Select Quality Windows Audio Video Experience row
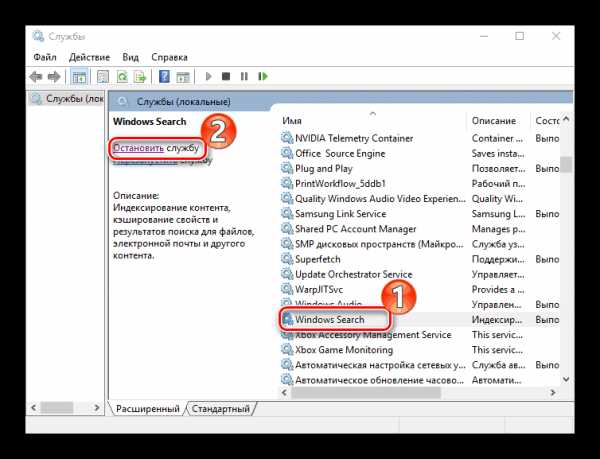The width and height of the screenshot is (600, 459). coord(420,199)
